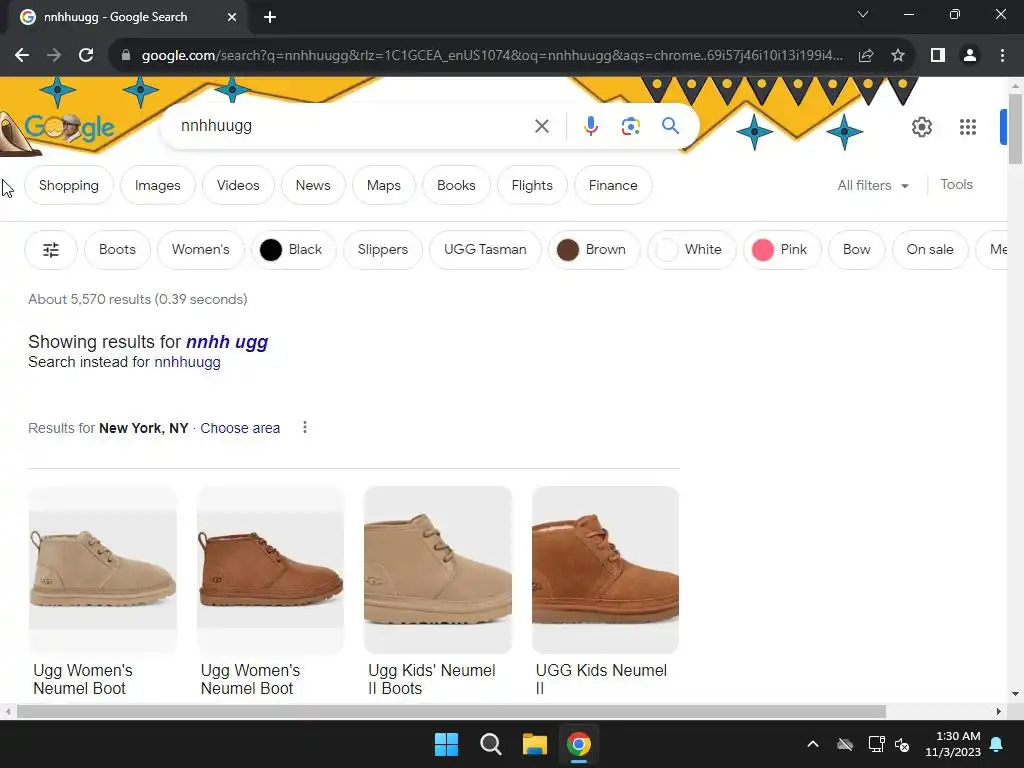Screen dimensions: 1024x768
Task: Show hidden system tray icons
Action: tap(813, 744)
